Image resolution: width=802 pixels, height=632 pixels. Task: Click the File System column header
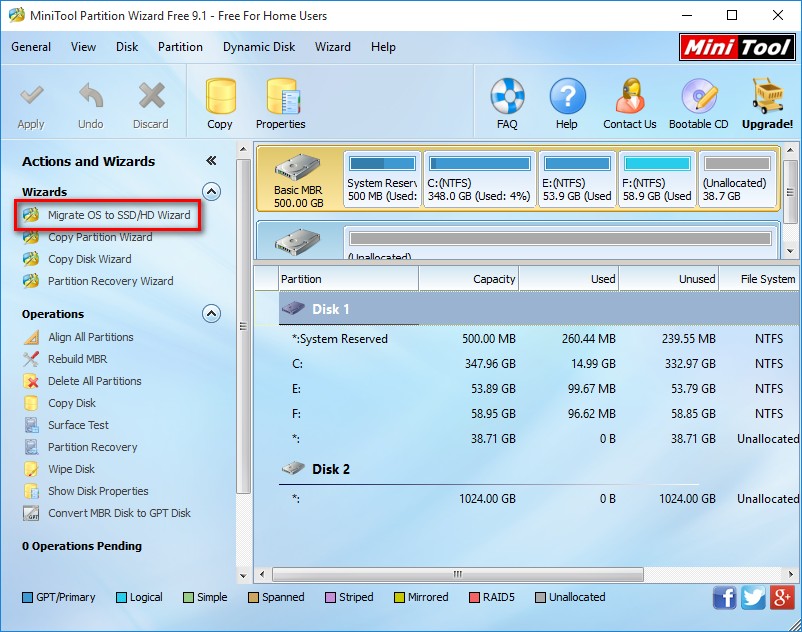759,279
